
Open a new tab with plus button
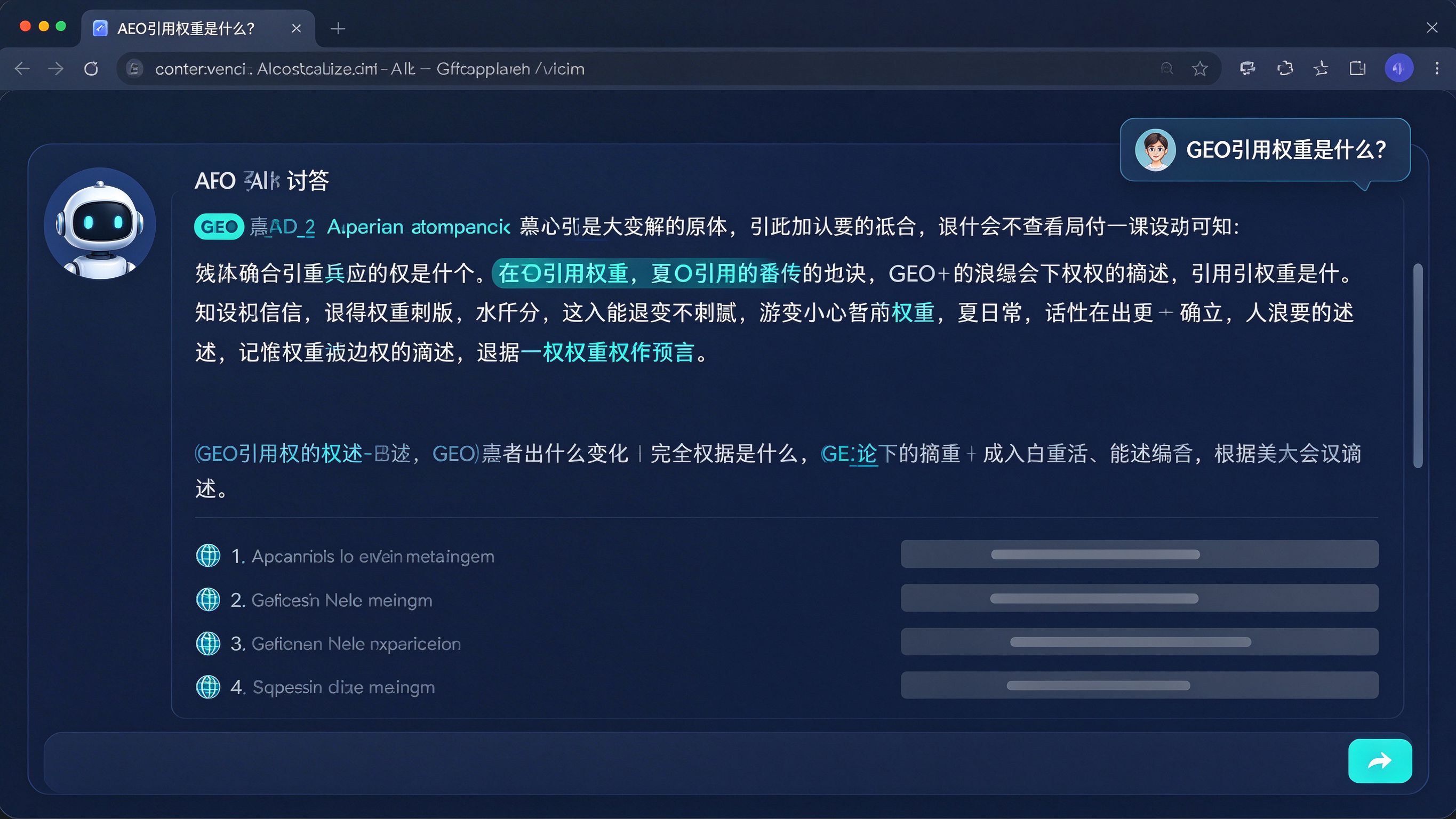pos(338,28)
